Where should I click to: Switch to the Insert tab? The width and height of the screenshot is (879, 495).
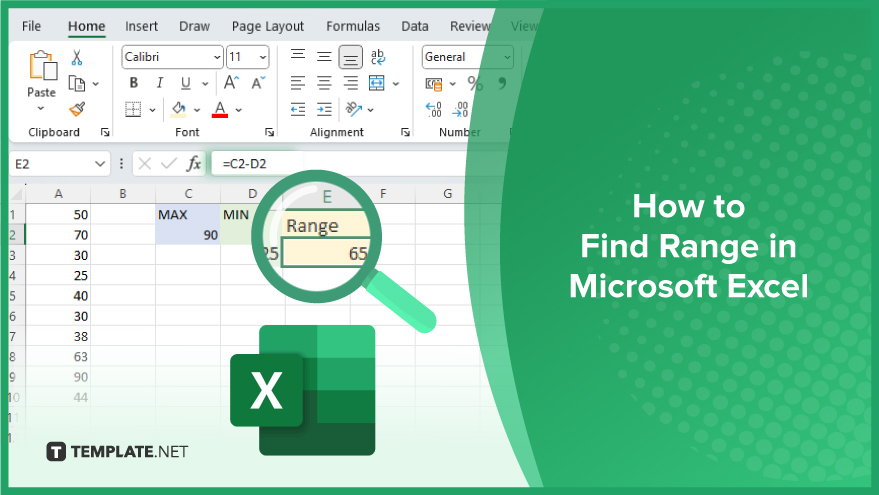[141, 26]
